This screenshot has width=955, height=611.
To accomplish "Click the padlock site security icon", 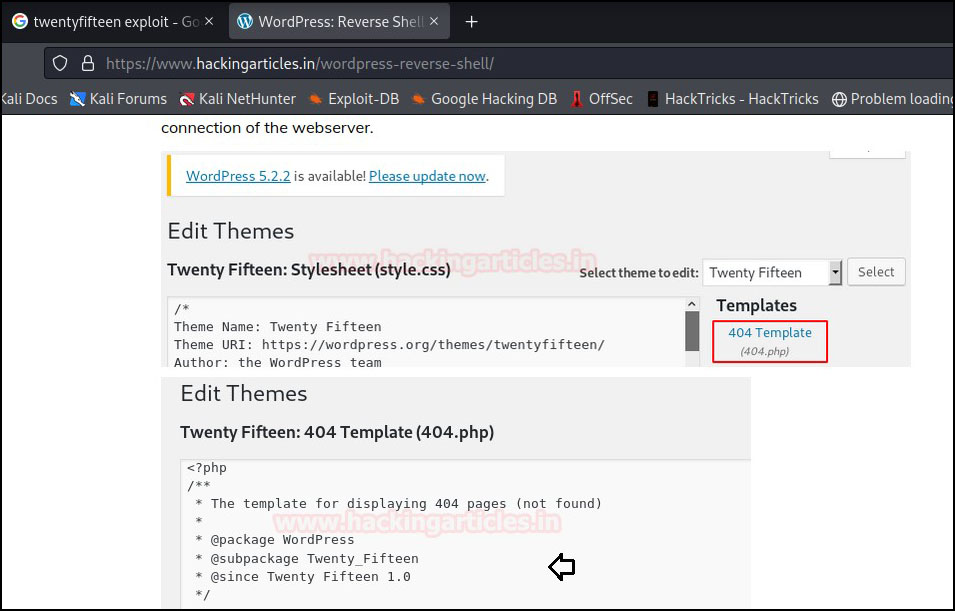I will click(88, 63).
